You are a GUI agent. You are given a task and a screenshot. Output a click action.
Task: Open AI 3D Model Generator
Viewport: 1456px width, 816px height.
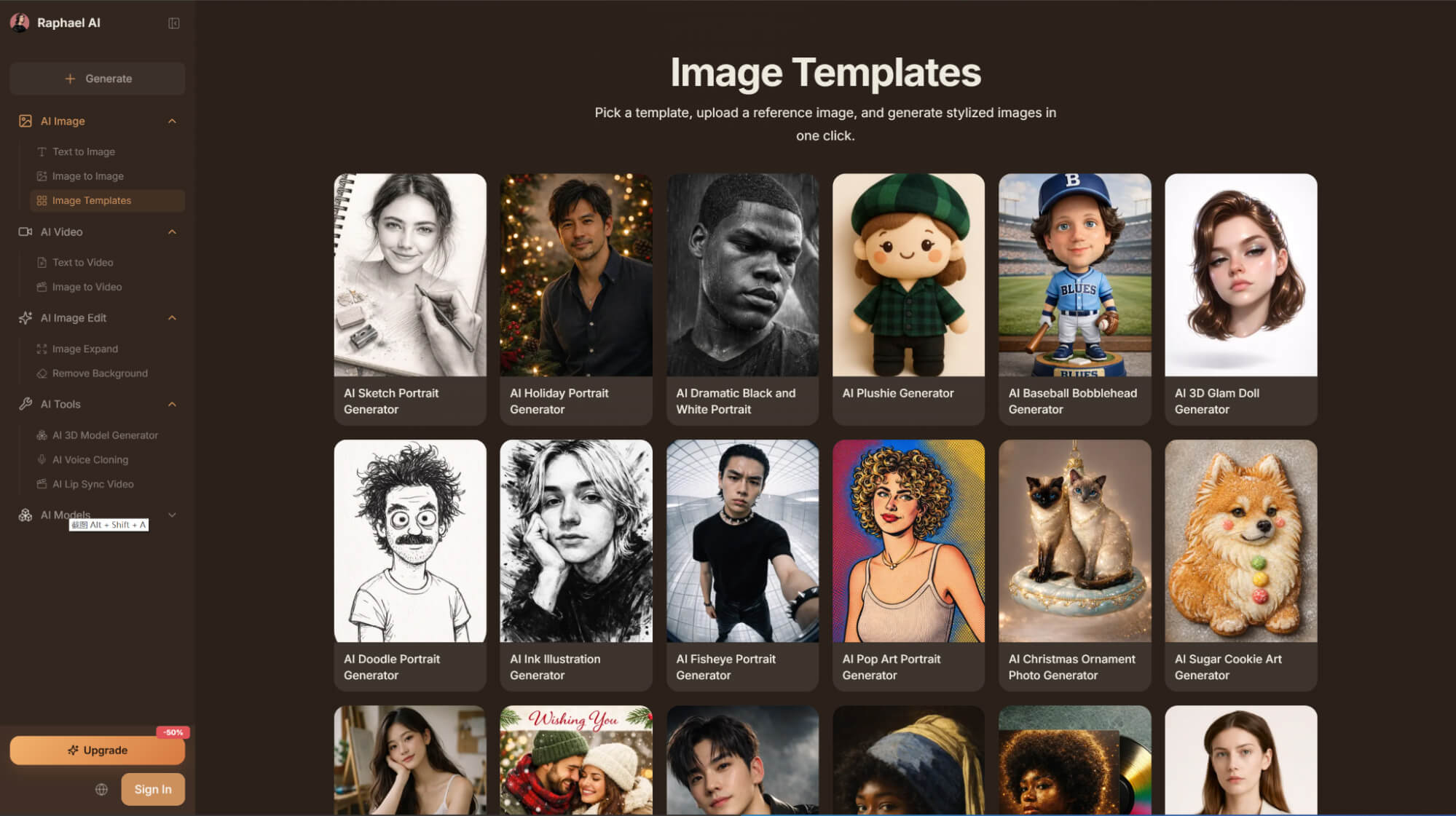(x=107, y=435)
